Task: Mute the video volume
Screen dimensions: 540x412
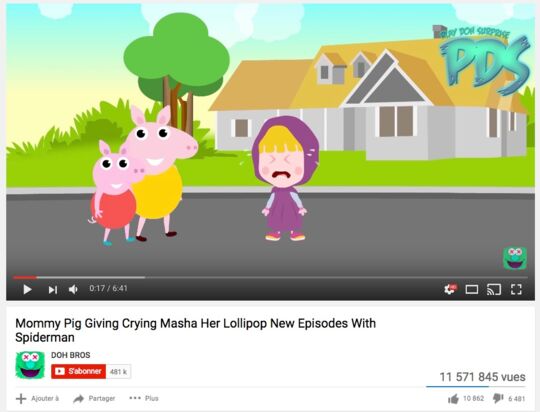Action: [73, 289]
